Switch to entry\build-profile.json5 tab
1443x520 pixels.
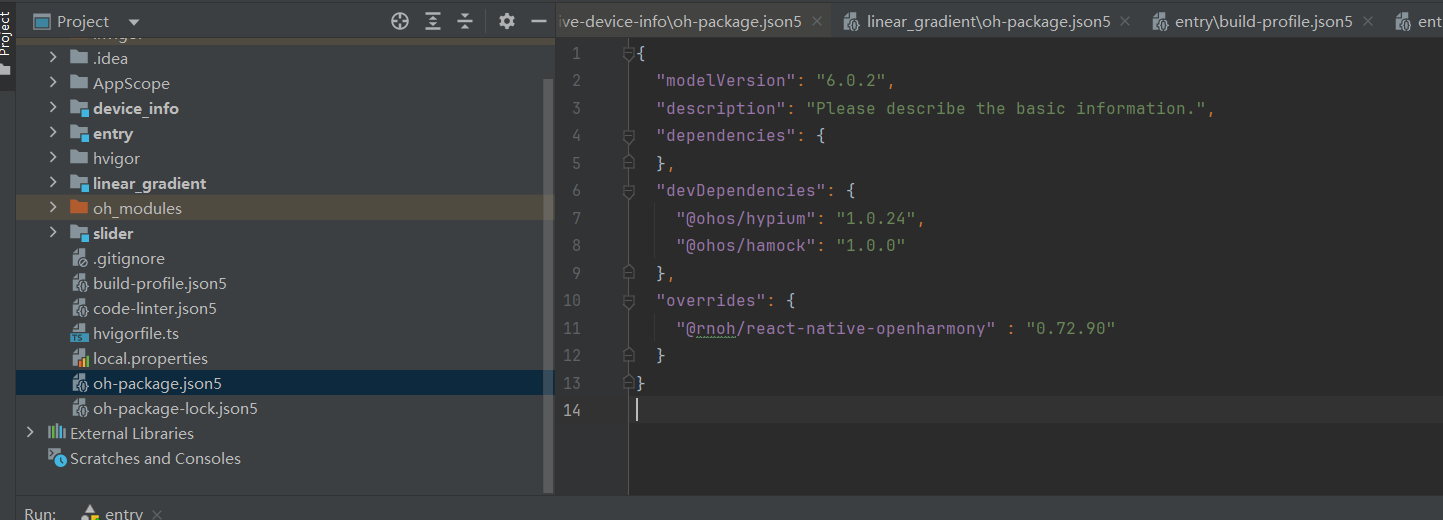click(1264, 21)
